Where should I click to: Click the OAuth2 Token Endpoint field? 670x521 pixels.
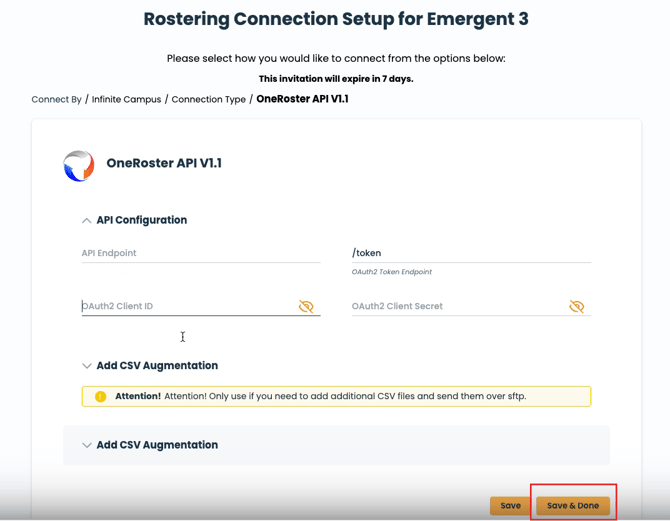pyautogui.click(x=470, y=254)
